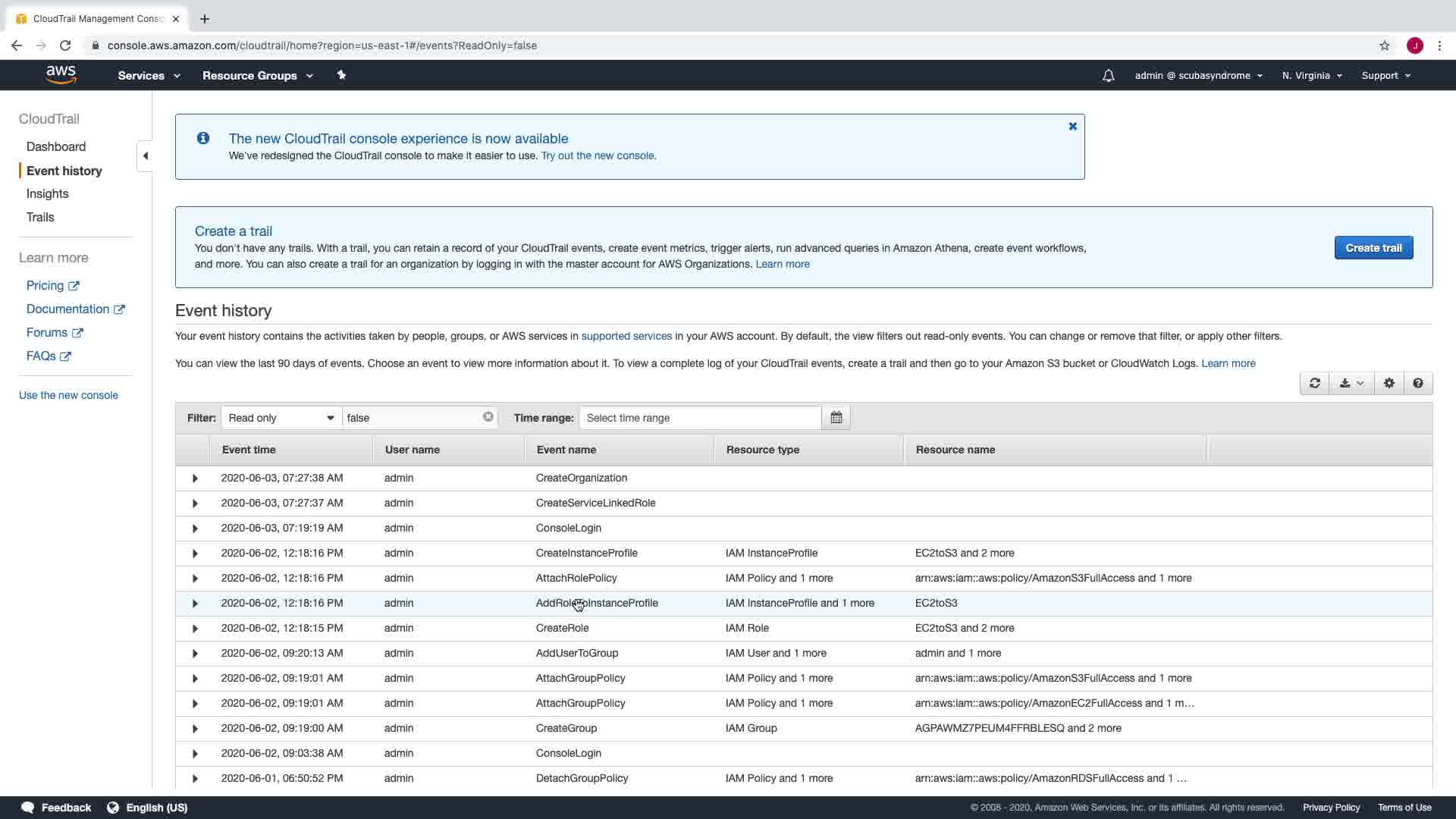1456x819 pixels.
Task: Click the pin shortcut icon in navbar
Action: coord(341,75)
